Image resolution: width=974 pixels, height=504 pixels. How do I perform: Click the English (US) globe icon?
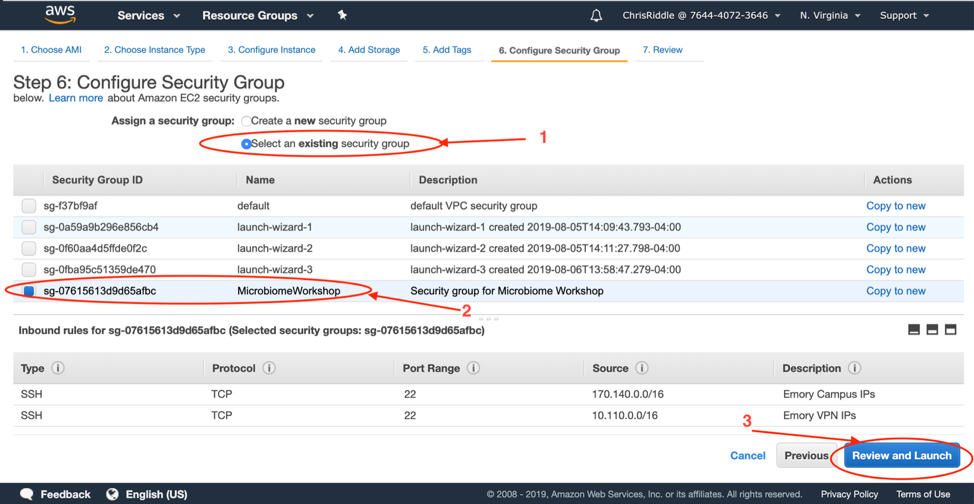(x=112, y=494)
